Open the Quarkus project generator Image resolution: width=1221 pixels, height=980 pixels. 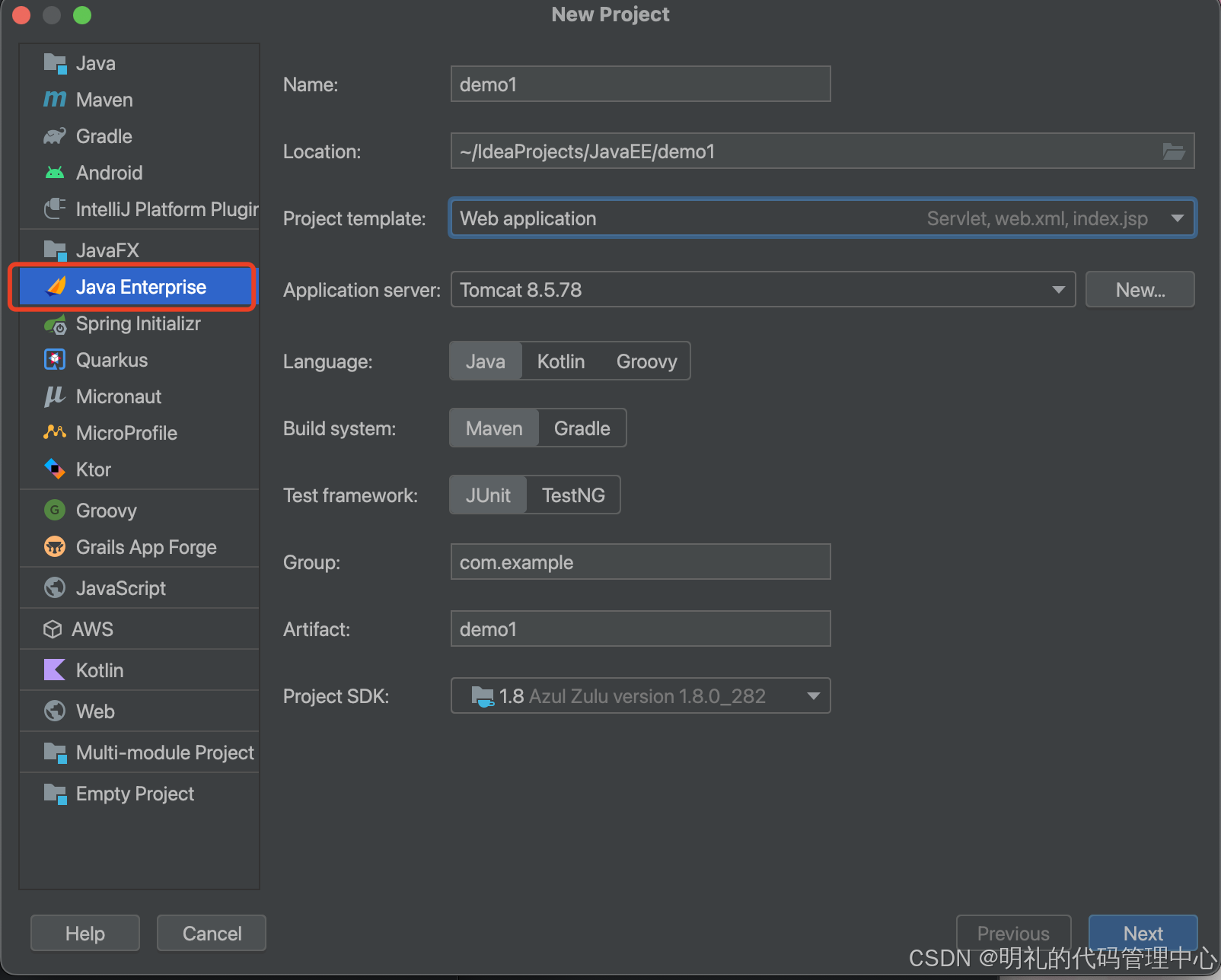(x=112, y=360)
